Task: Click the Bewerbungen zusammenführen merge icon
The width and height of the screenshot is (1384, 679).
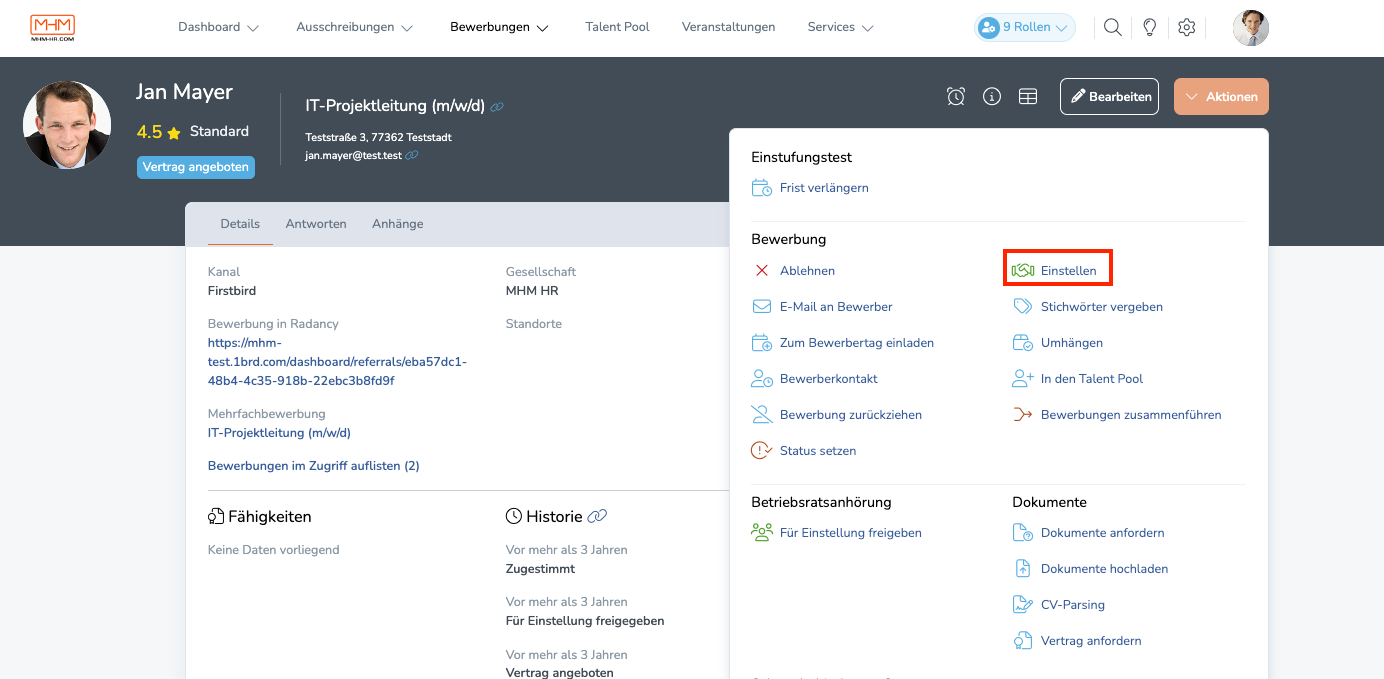Action: click(x=1022, y=415)
